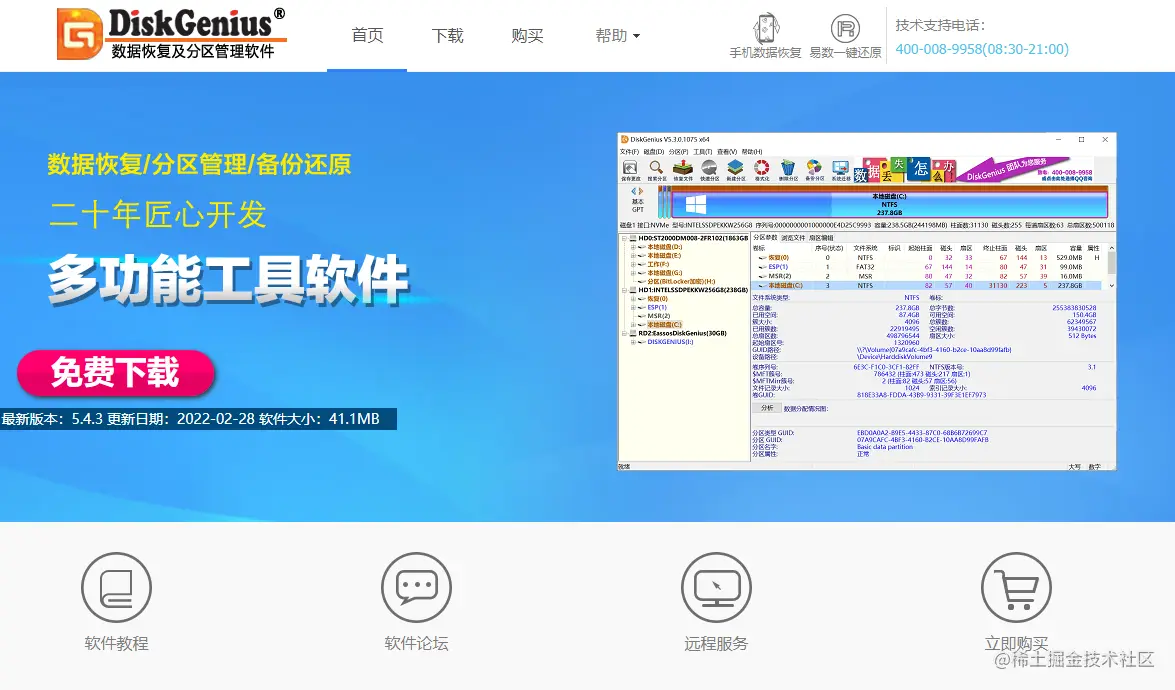
Task: Click next disk arrow above 基本 GPT
Action: click(x=641, y=192)
